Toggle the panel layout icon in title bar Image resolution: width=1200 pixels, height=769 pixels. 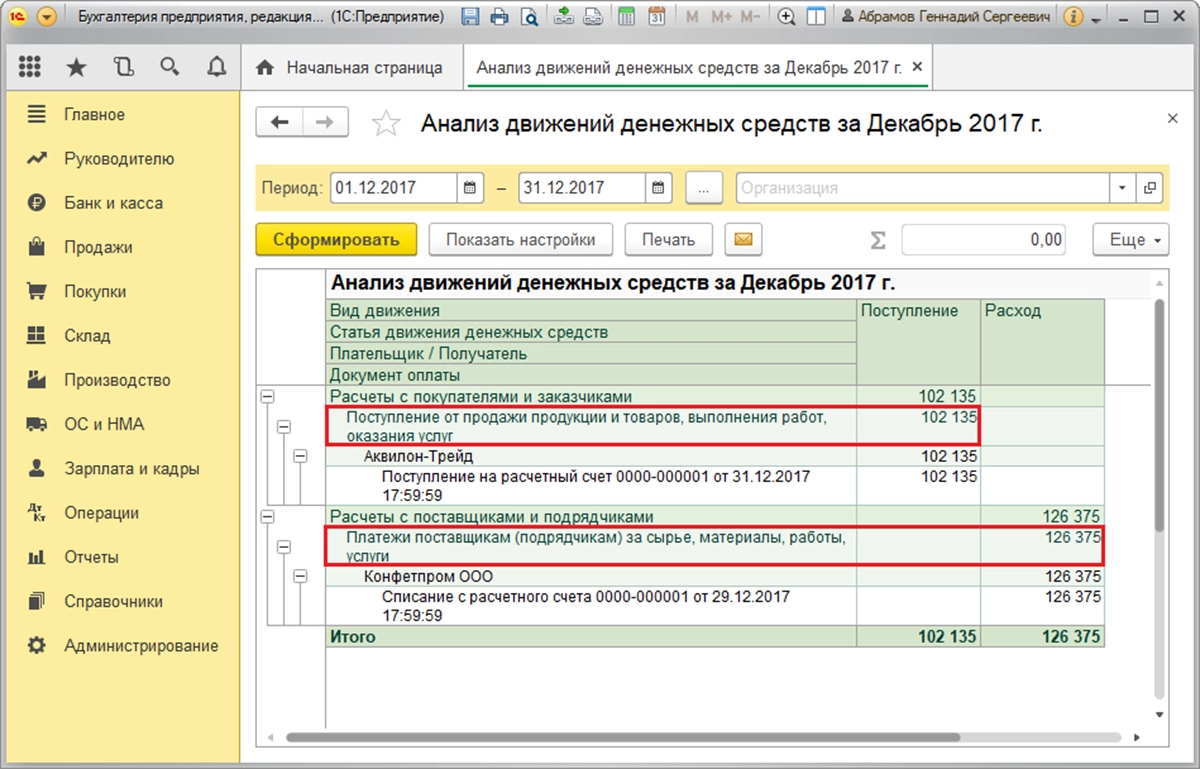click(816, 17)
